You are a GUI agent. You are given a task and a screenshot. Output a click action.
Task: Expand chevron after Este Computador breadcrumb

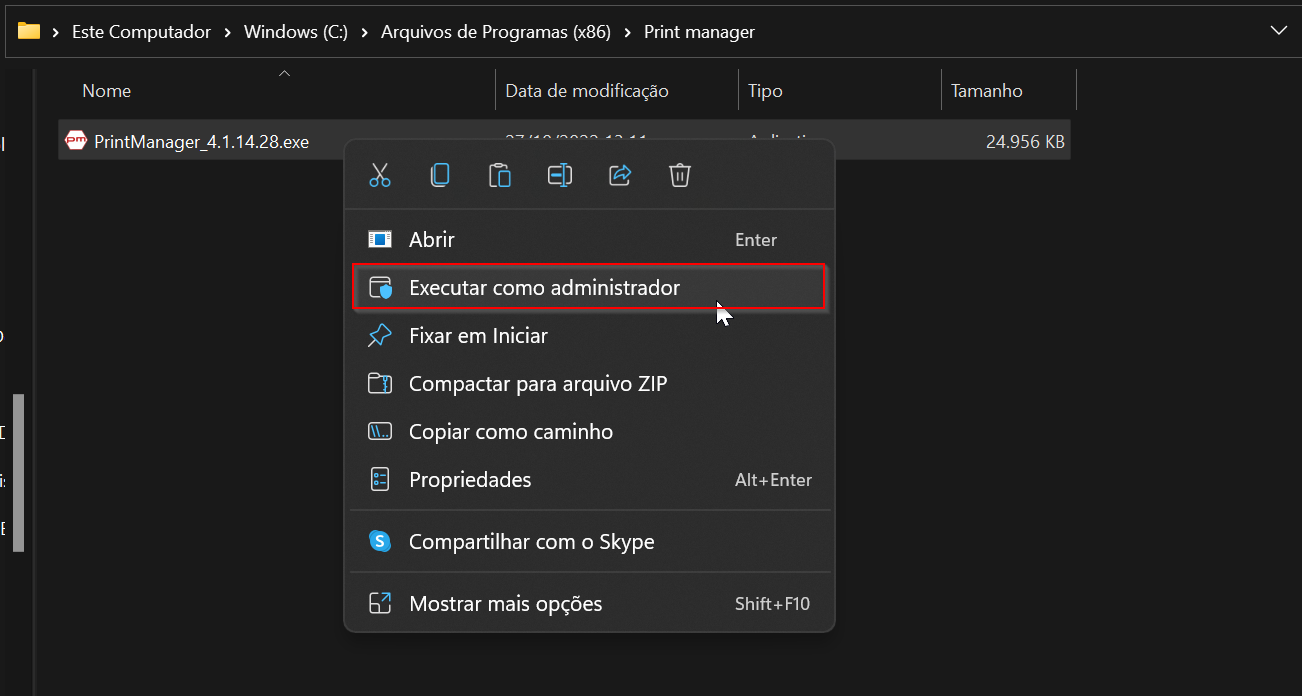(227, 32)
